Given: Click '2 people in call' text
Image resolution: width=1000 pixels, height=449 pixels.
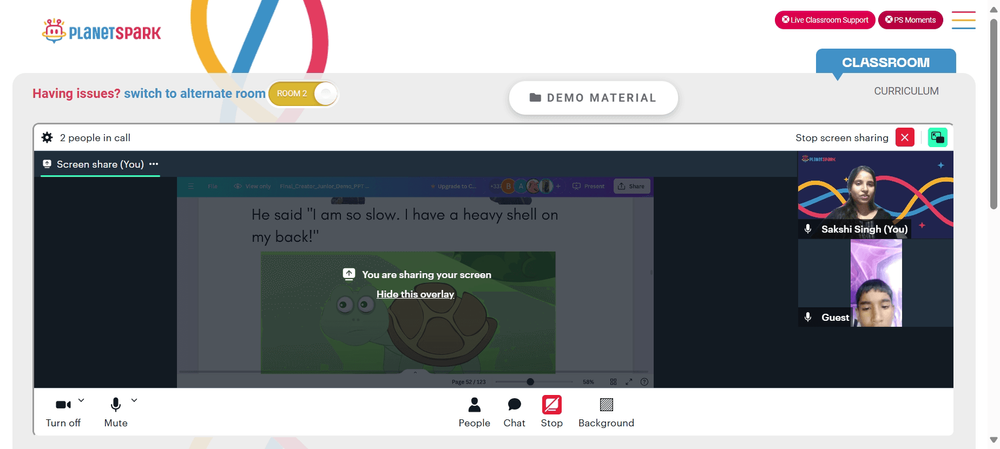Looking at the screenshot, I should (95, 138).
